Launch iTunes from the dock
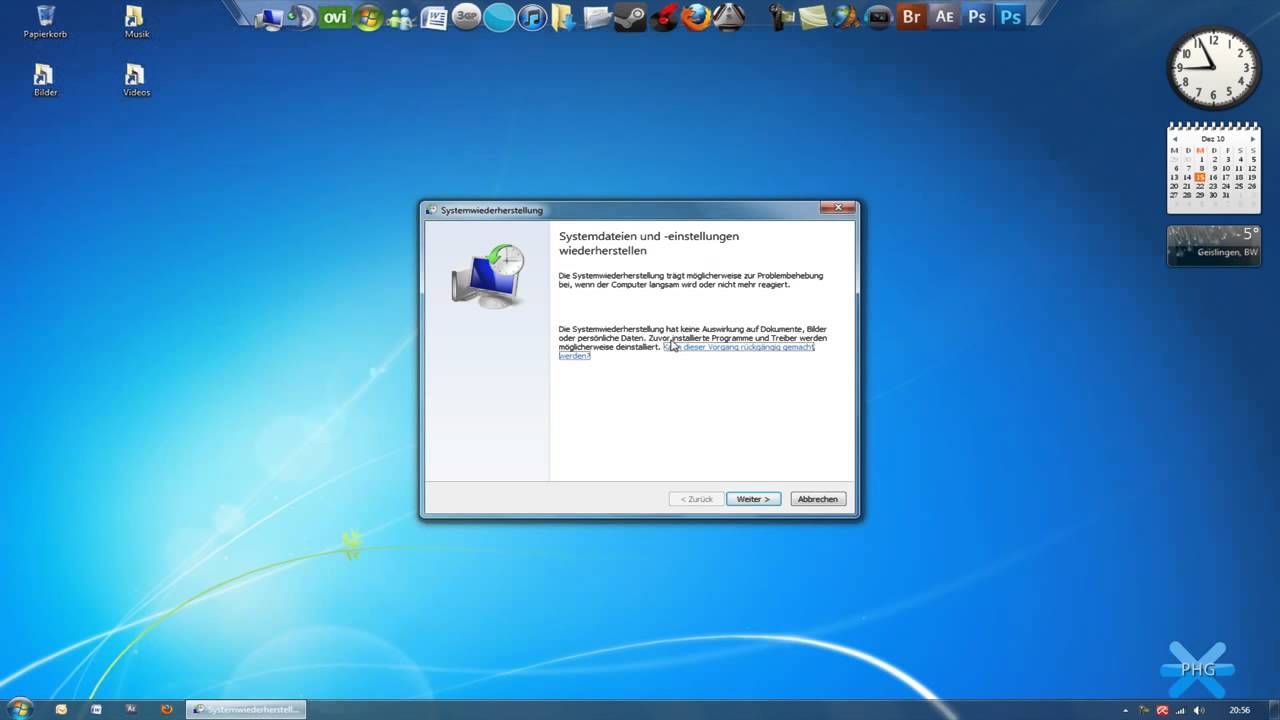The image size is (1280, 720). (533, 17)
